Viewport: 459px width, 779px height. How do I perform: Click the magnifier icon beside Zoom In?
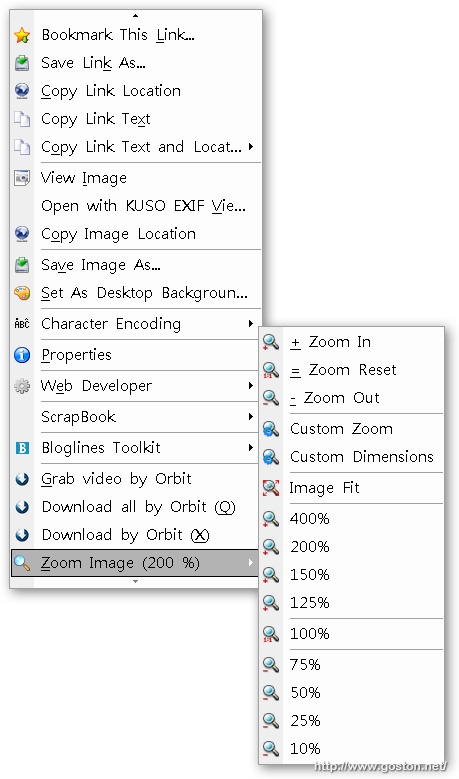click(271, 342)
